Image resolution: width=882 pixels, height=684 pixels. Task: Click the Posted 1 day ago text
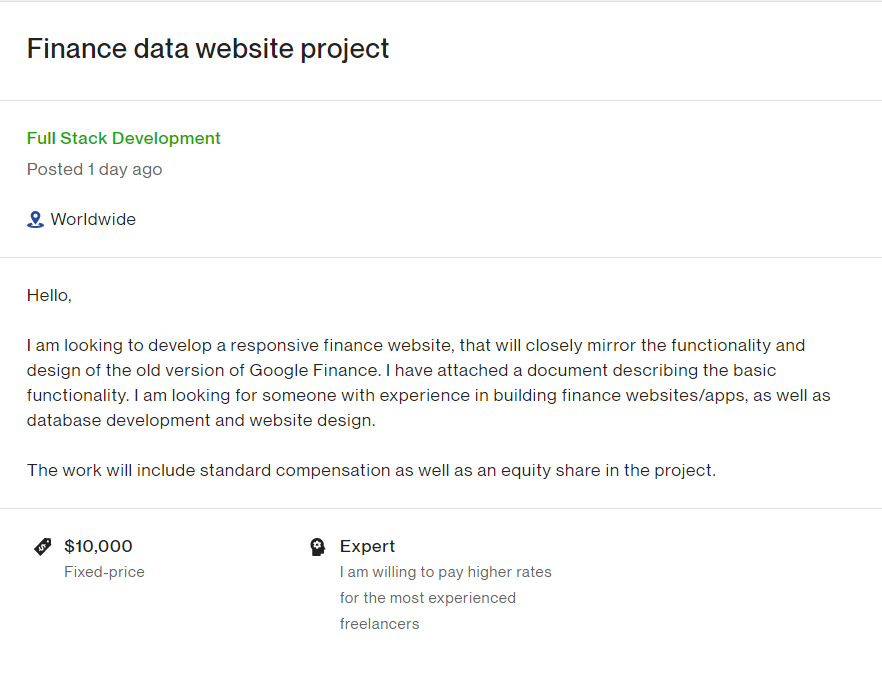click(x=94, y=169)
